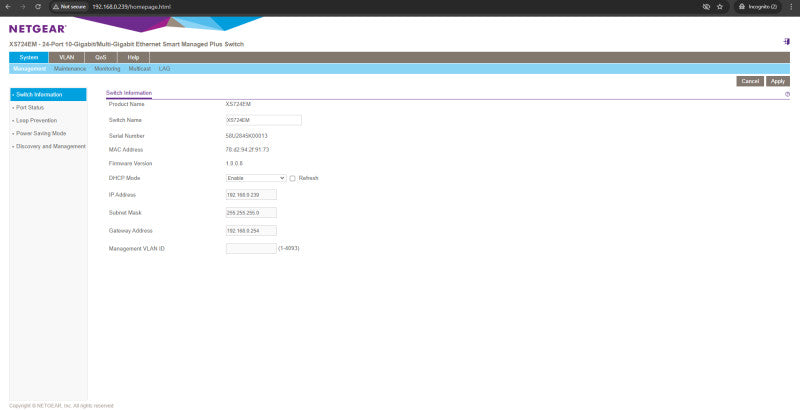Click the Incognito profile indicator
Viewport: 800px width, 410px height.
(x=758, y=7)
